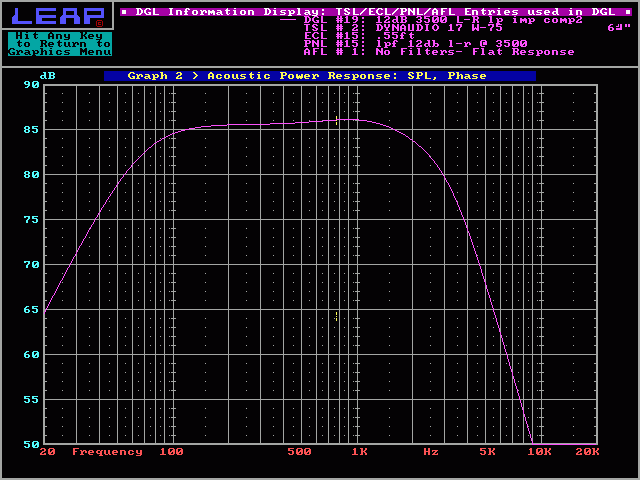This screenshot has width=640, height=480.
Task: Select the 'TSL # 2: DYNAUDIO 17 W-75' line
Action: (x=403, y=28)
